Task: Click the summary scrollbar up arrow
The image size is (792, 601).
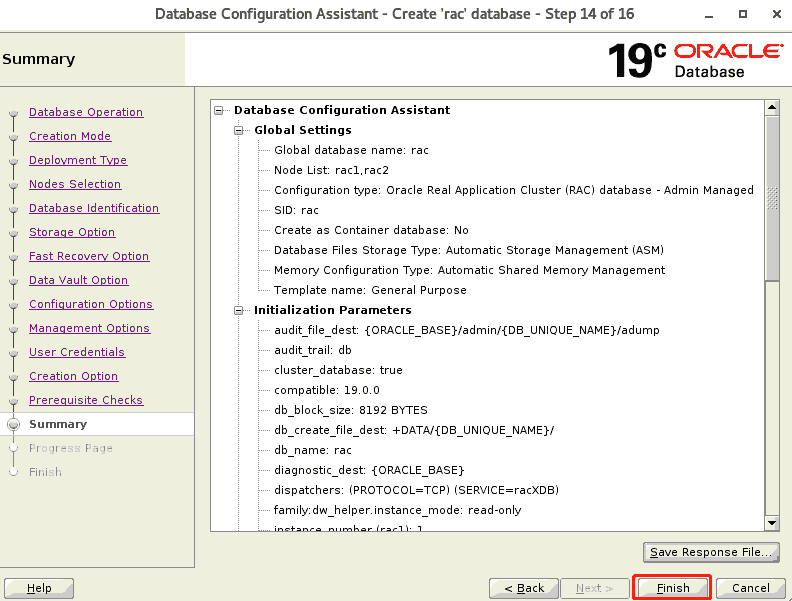Action: click(x=772, y=107)
